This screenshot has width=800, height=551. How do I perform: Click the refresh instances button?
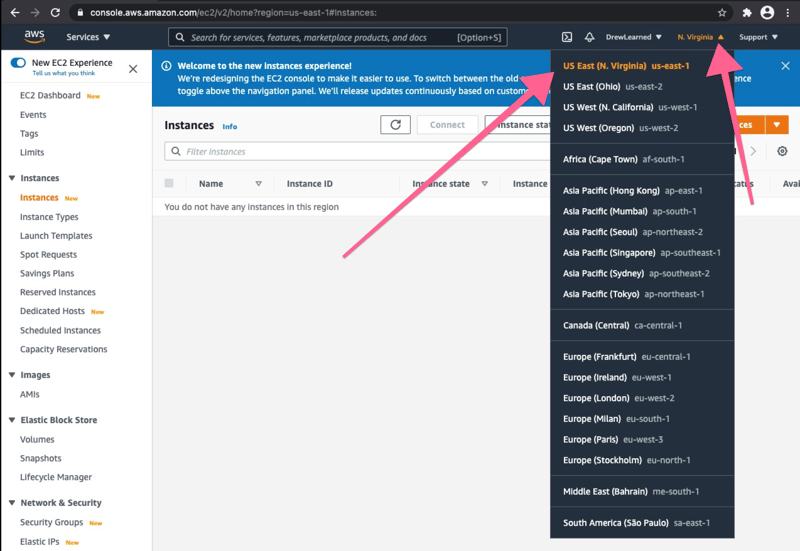click(395, 124)
